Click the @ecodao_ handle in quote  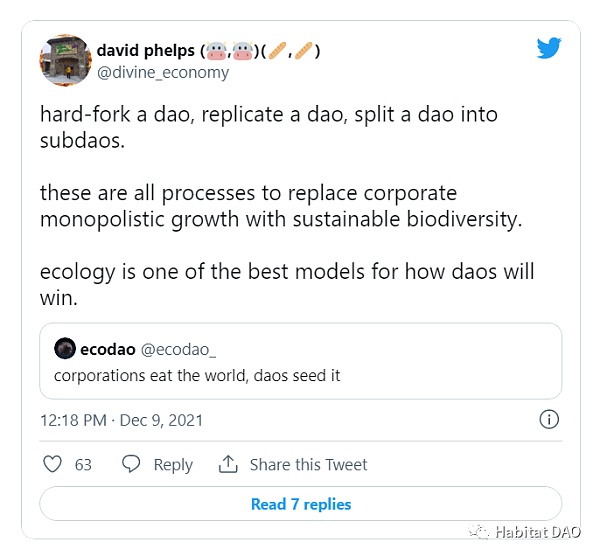click(179, 349)
